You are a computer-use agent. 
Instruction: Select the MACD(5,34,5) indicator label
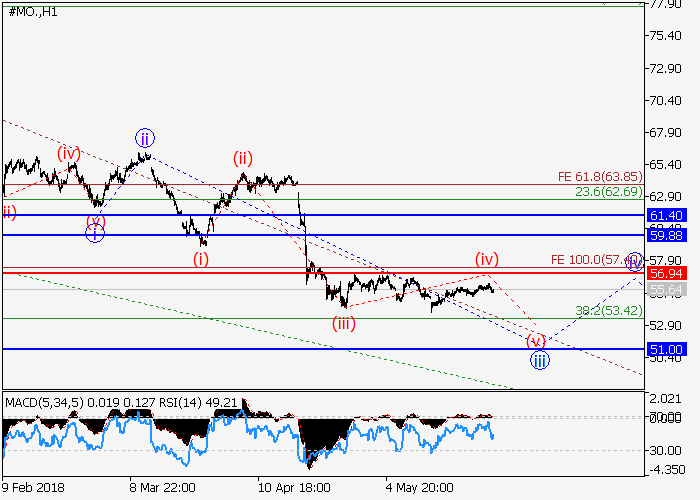[44, 403]
